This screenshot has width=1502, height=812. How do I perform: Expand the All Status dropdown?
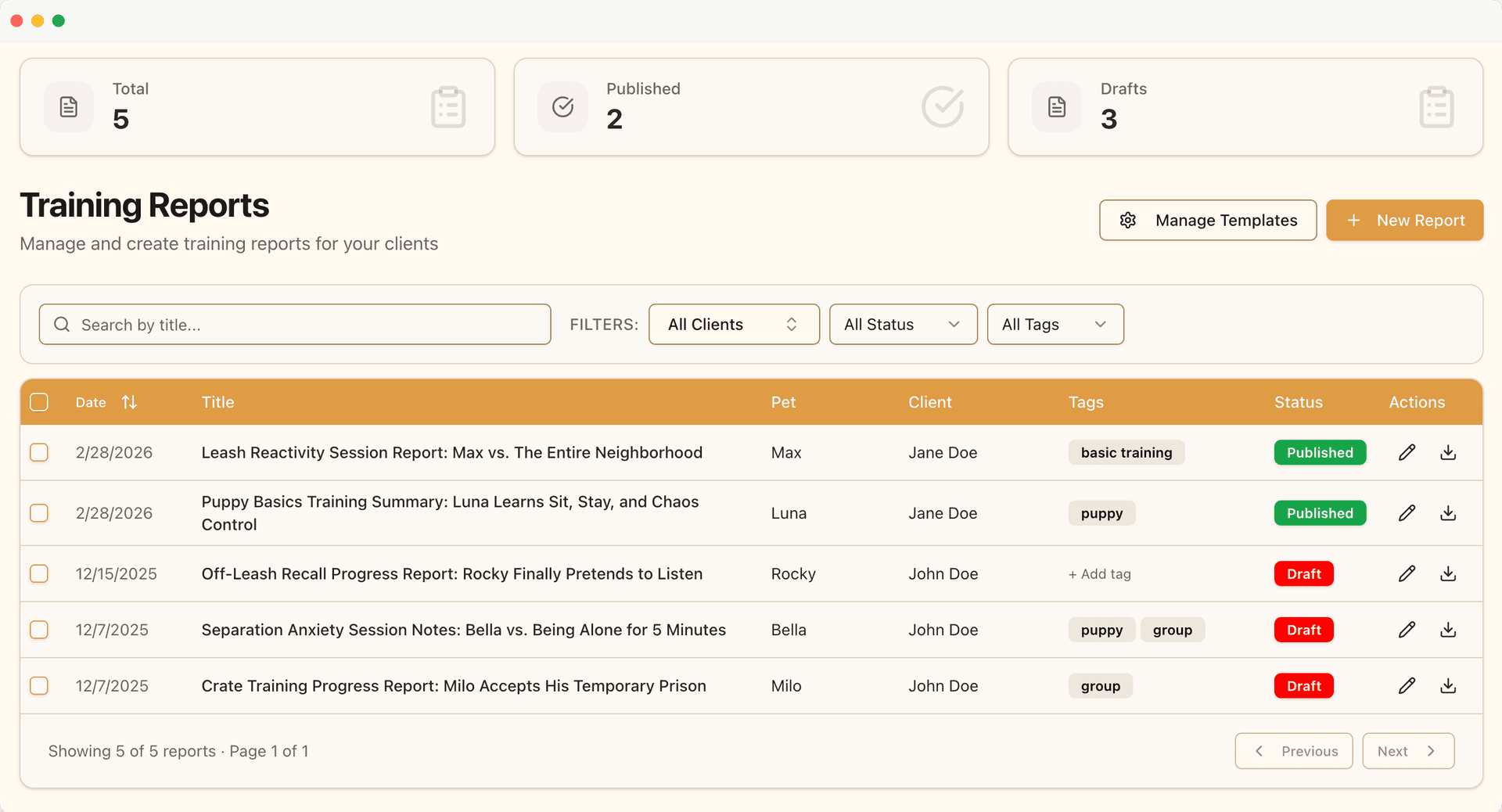tap(903, 325)
